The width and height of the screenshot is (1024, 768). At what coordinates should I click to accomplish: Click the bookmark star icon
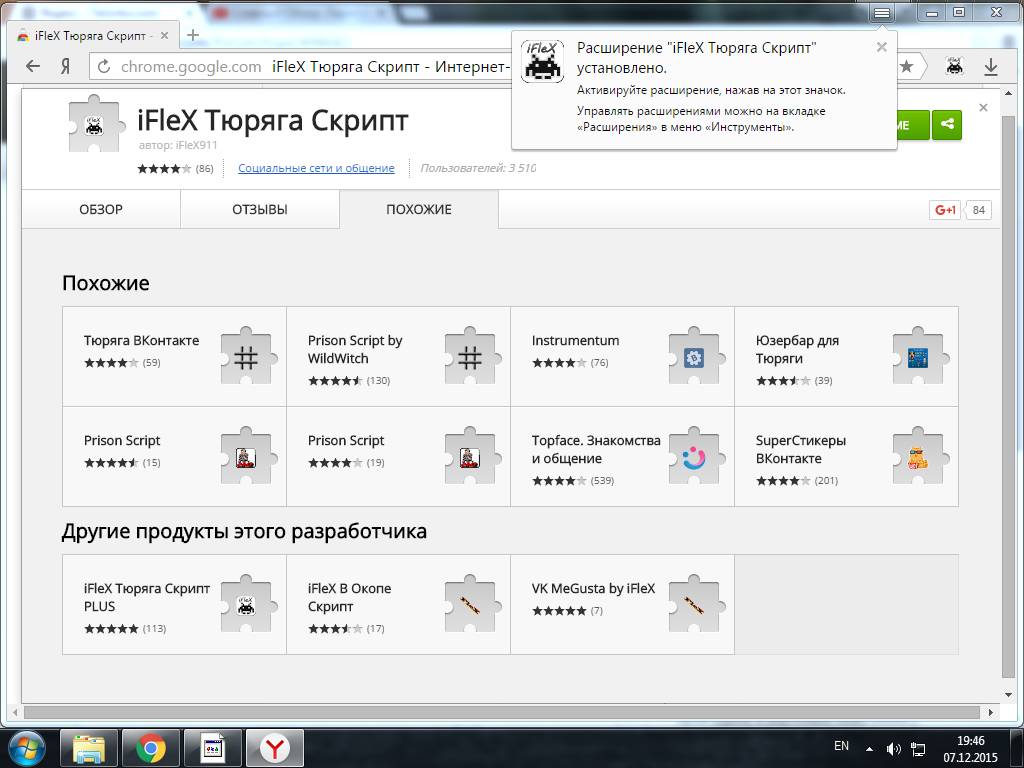click(906, 66)
